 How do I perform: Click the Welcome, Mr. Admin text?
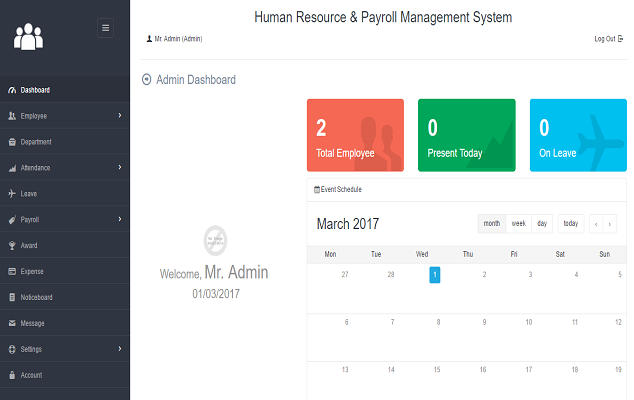pos(214,272)
